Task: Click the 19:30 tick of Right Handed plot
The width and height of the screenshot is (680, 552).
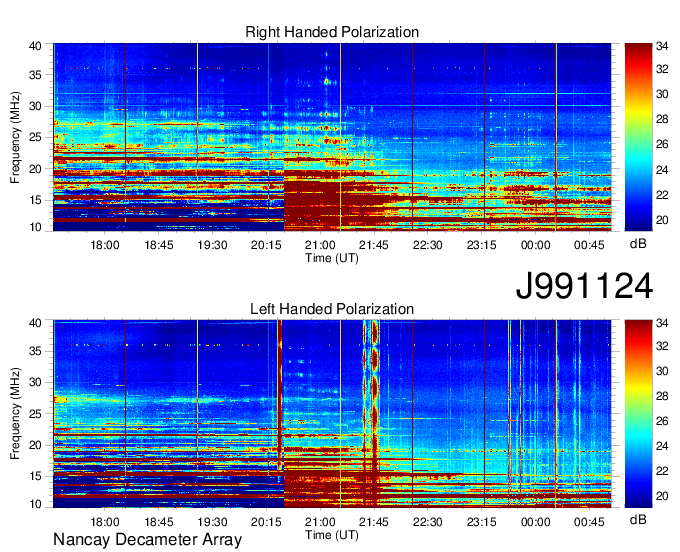Action: [x=212, y=245]
